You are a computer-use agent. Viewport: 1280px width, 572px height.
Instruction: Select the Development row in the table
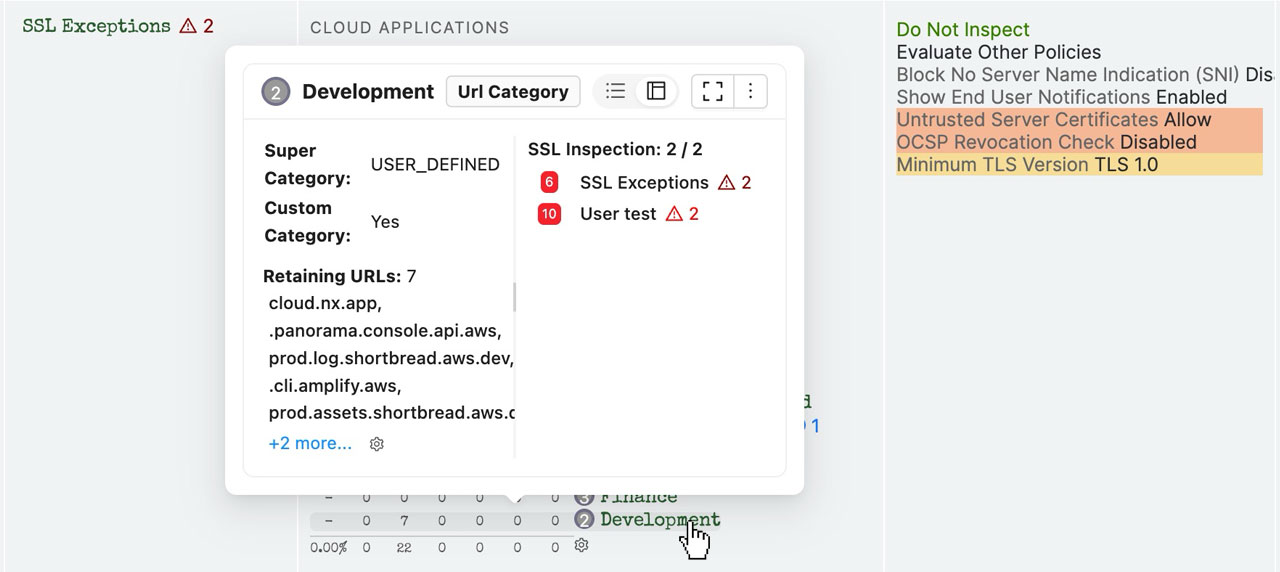(660, 520)
